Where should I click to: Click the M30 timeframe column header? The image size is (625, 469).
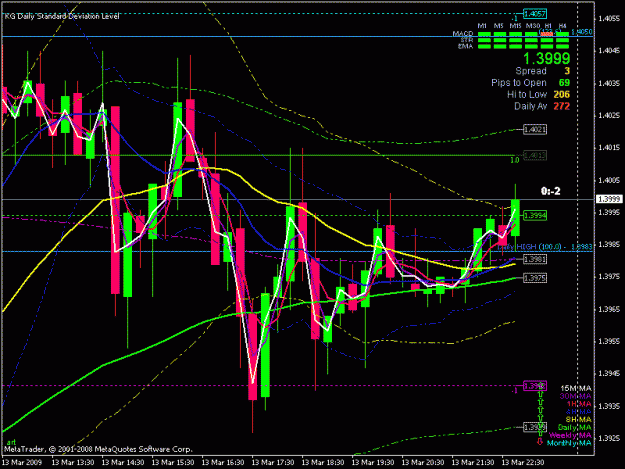(x=533, y=26)
